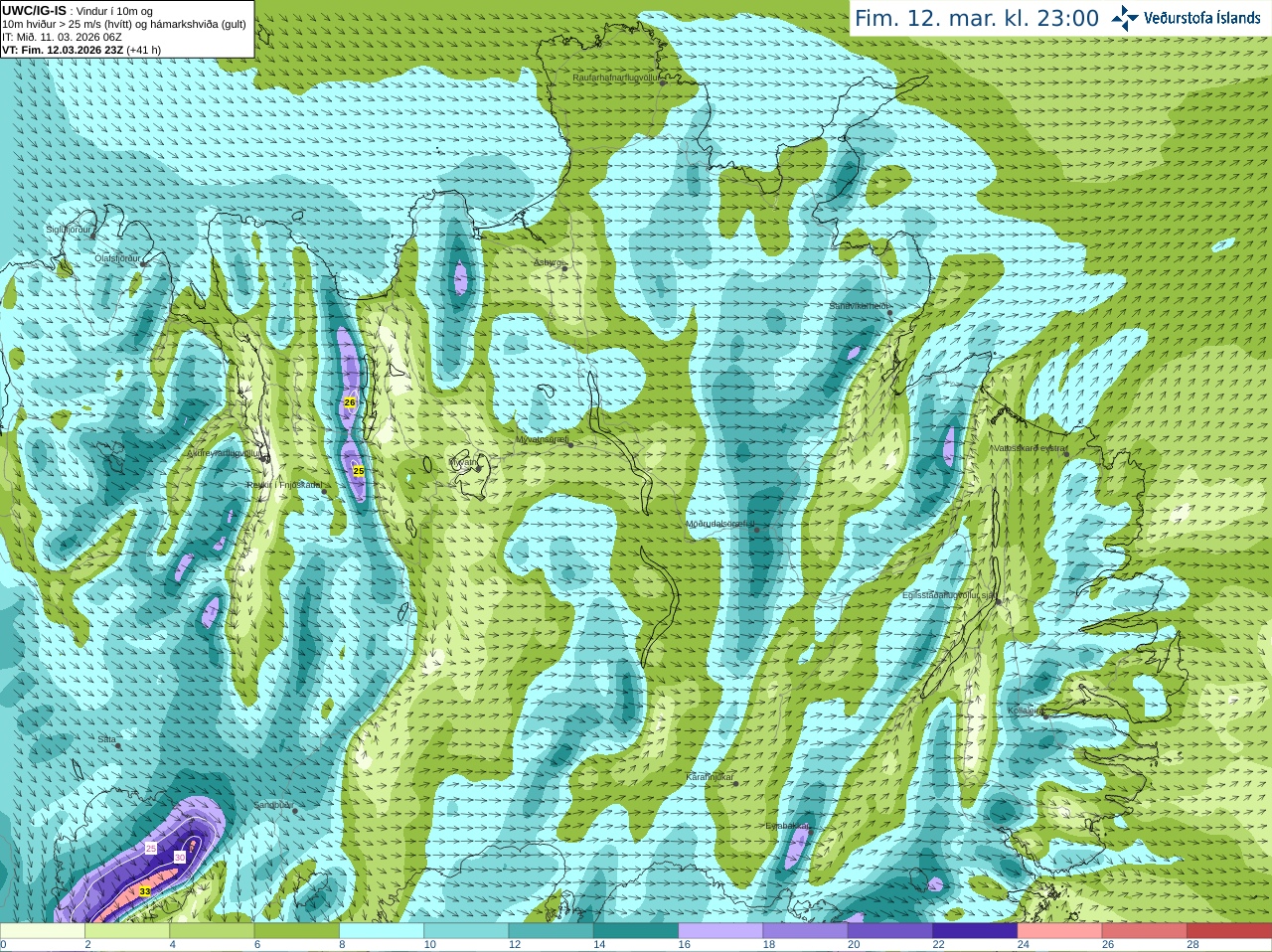Image resolution: width=1272 pixels, height=952 pixels.
Task: Click the Sandbúðir station label
Action: click(x=272, y=805)
